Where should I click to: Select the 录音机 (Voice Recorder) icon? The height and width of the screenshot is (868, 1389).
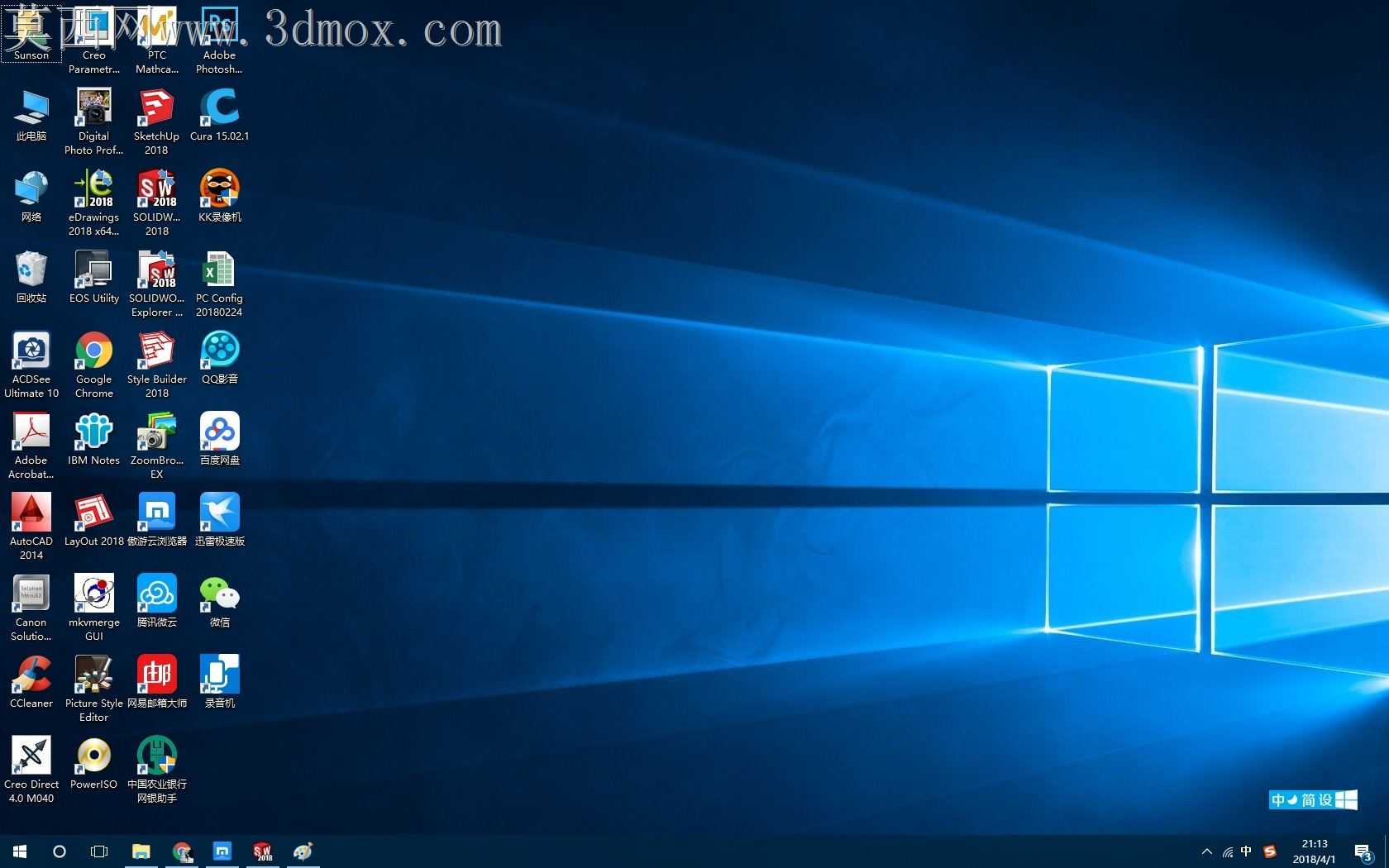tap(219, 682)
